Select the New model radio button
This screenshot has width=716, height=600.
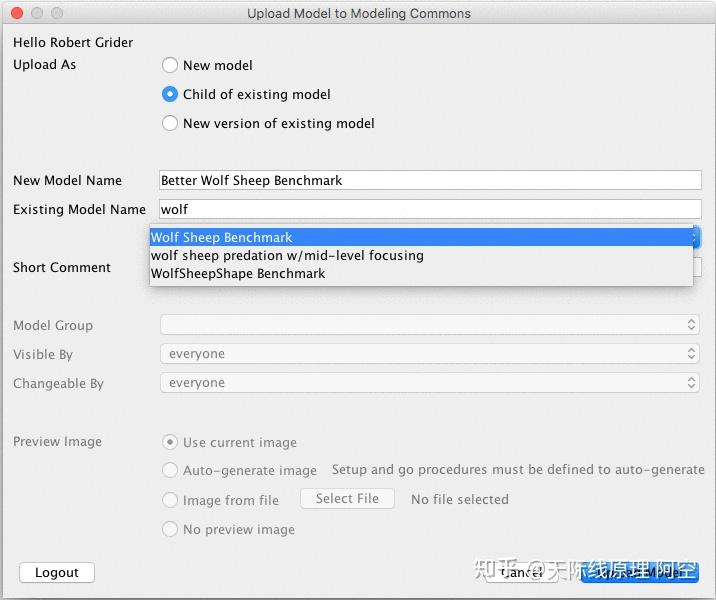pos(170,65)
